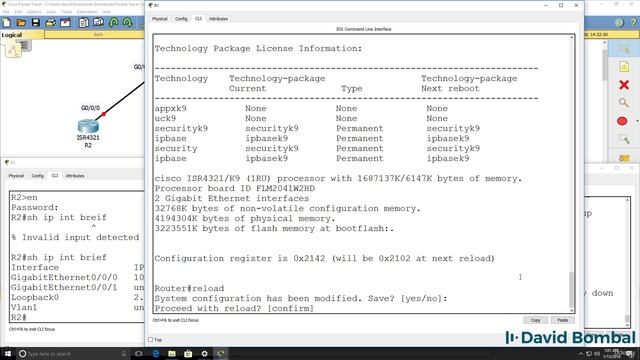Open the Windows Start menu

(x=7, y=353)
